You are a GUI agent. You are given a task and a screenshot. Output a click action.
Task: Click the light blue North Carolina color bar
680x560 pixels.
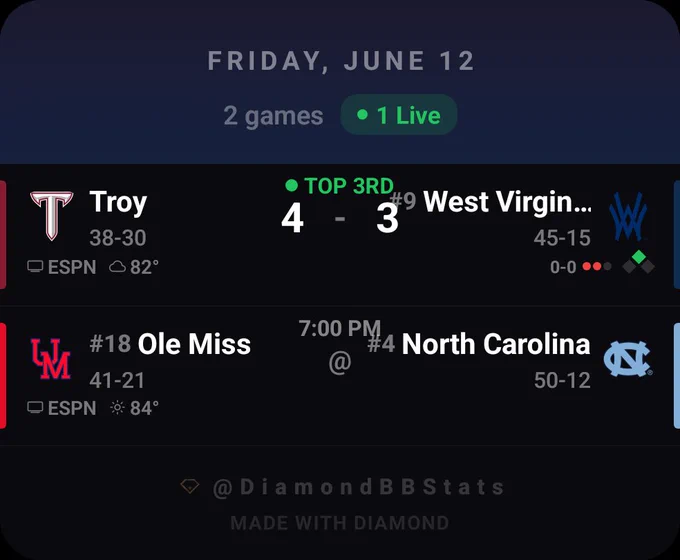pos(677,376)
